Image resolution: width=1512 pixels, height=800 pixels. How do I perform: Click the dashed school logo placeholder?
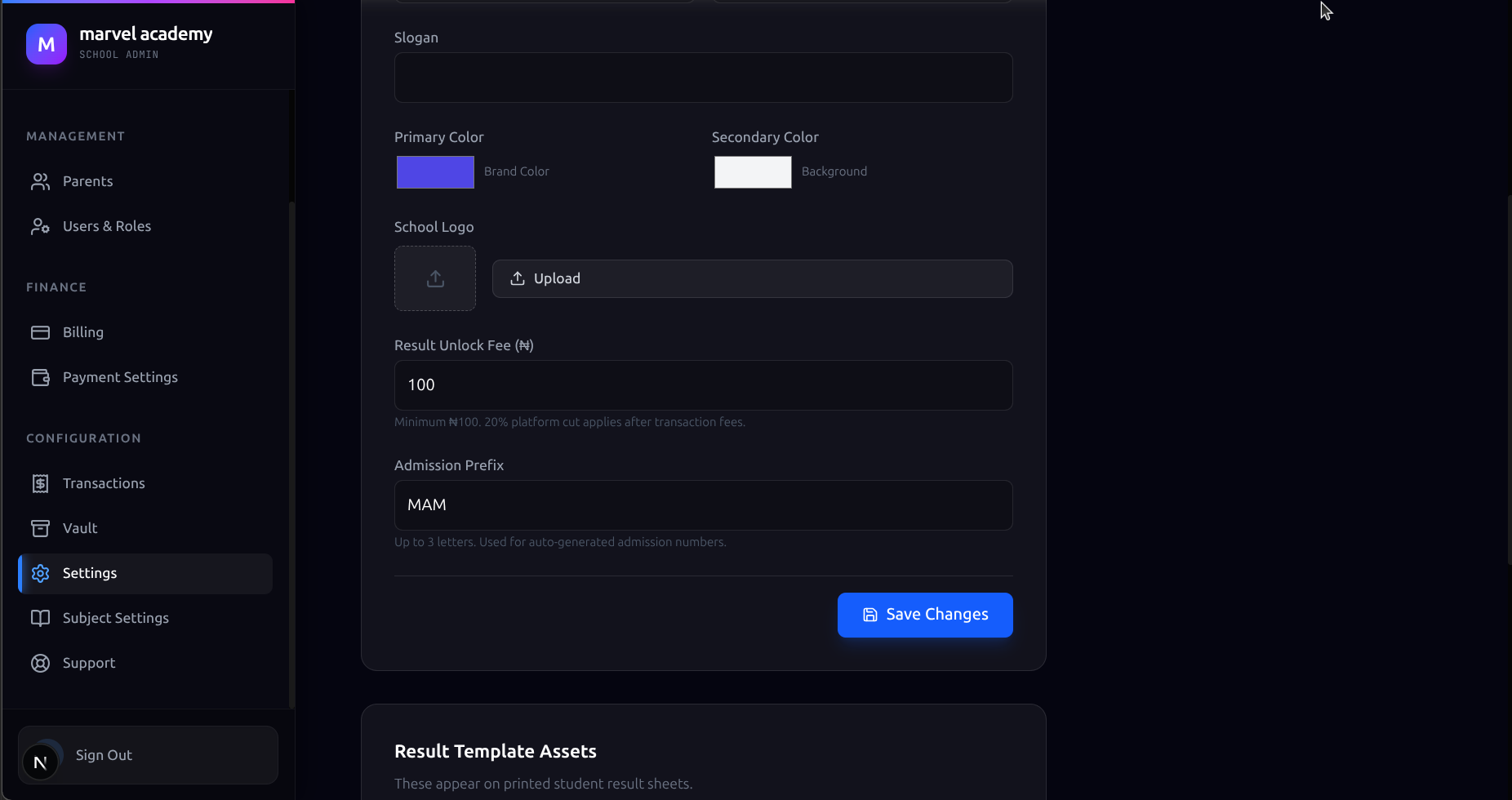[x=435, y=278]
